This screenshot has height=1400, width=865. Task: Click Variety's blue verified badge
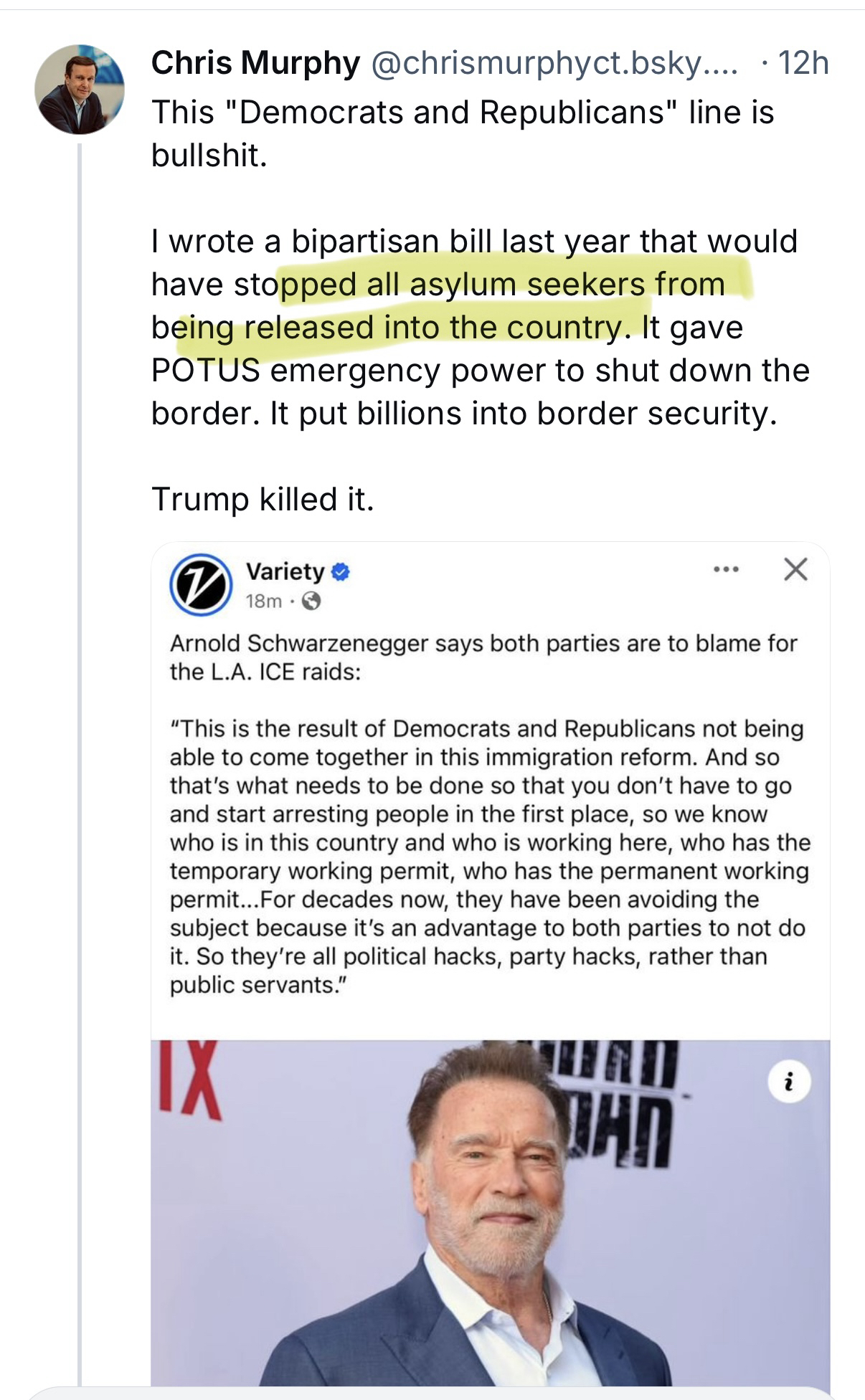coord(341,572)
